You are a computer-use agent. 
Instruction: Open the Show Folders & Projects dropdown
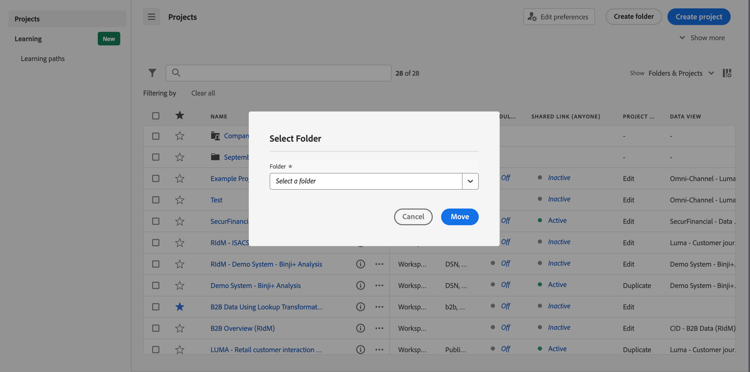681,73
